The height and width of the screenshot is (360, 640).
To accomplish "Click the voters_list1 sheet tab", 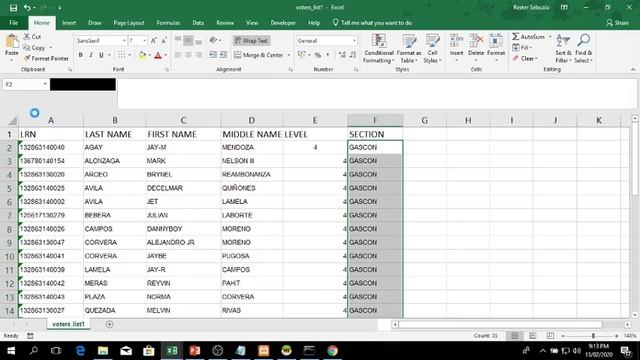I will tap(68, 324).
